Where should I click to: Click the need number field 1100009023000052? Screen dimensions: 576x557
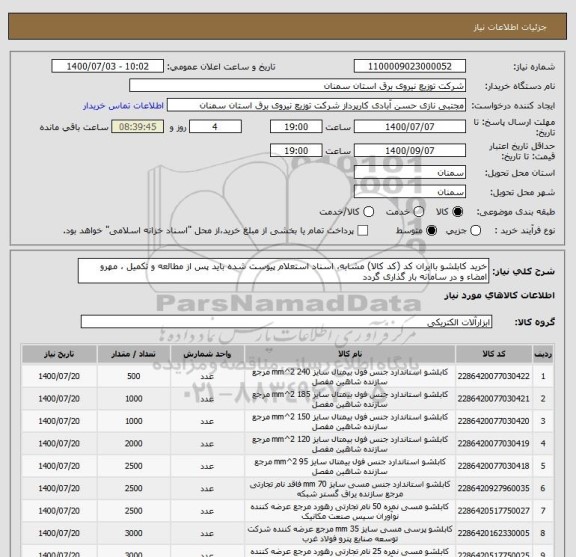410,67
